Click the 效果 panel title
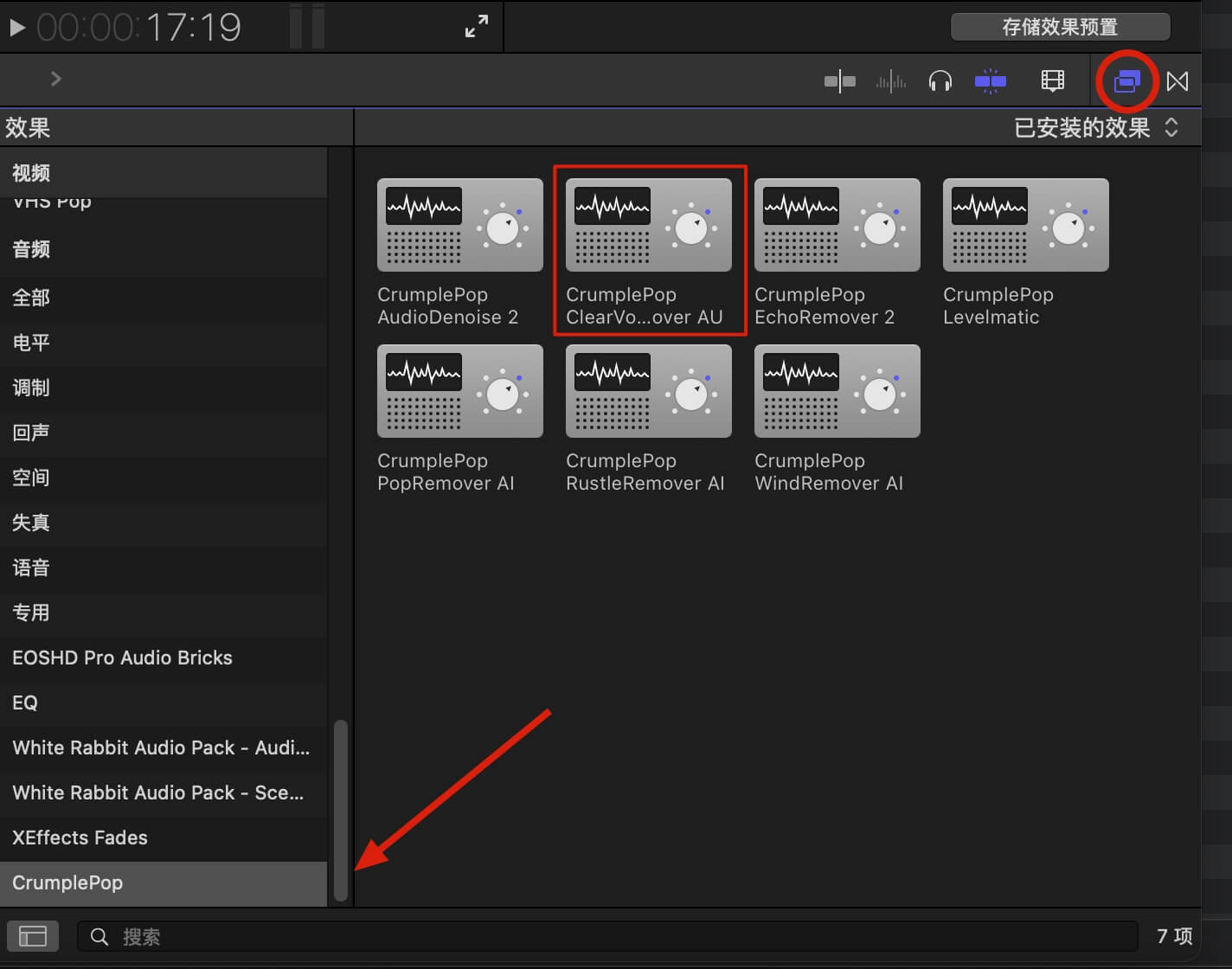Image resolution: width=1232 pixels, height=969 pixels. tap(28, 128)
